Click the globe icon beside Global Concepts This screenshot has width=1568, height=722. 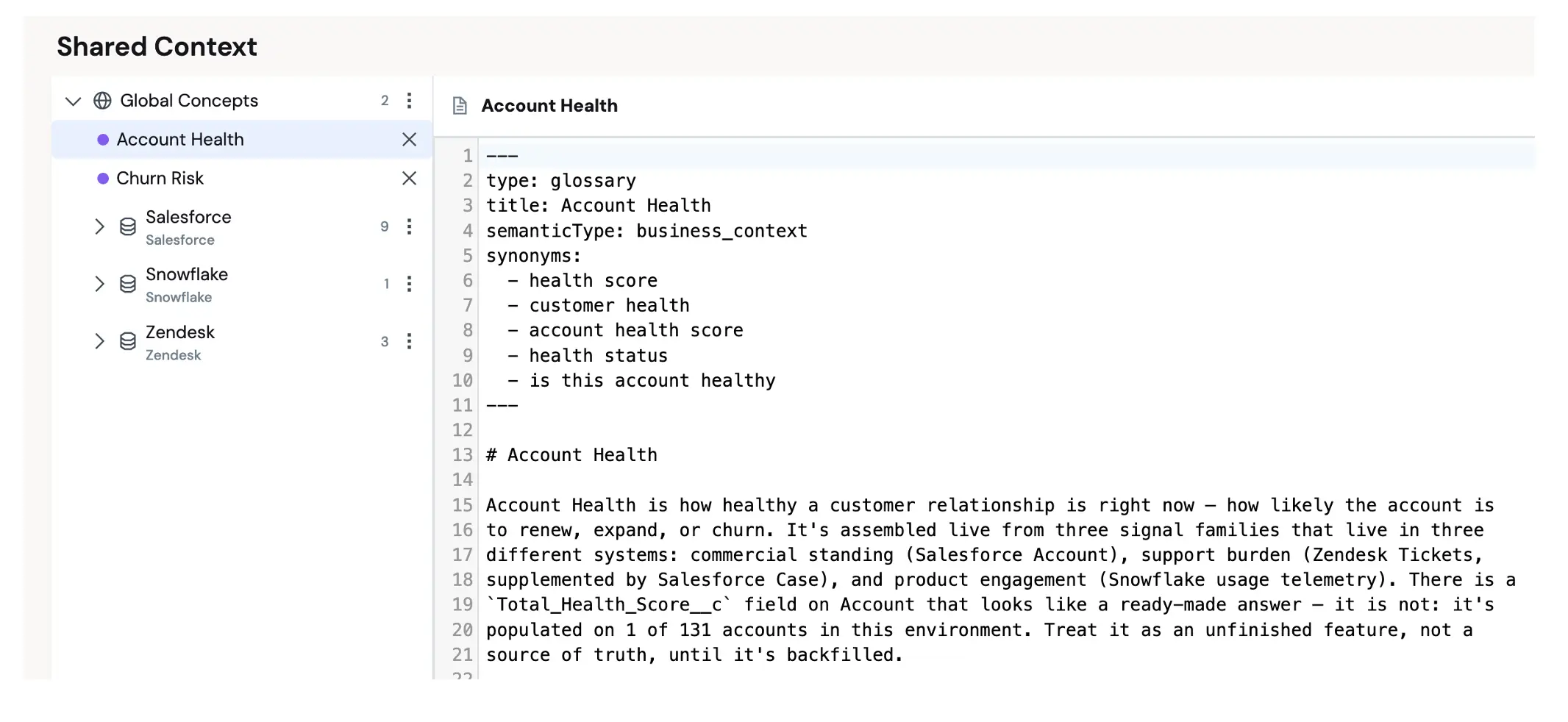[x=102, y=101]
